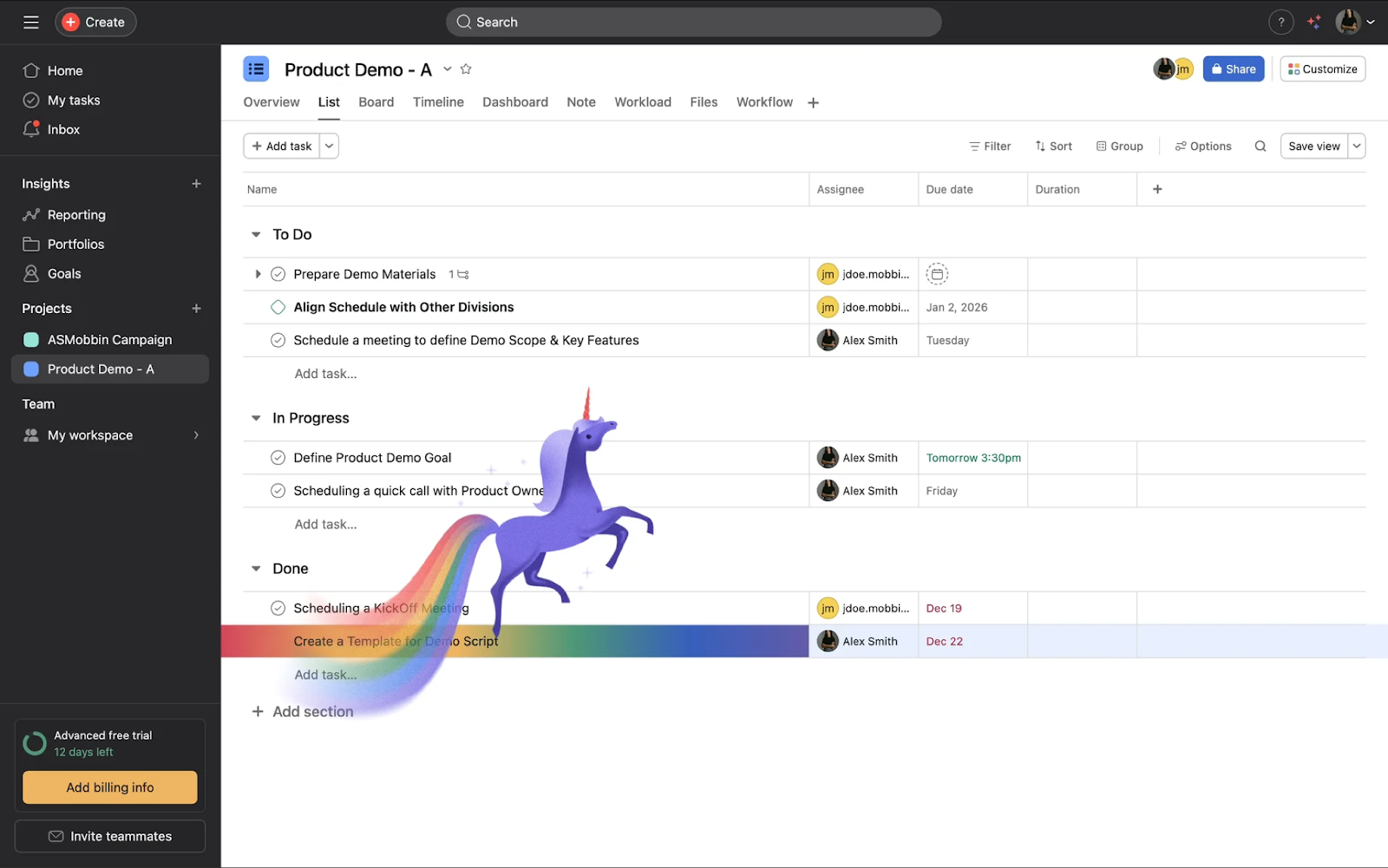This screenshot has height=868, width=1388.
Task: Click the search magnifier in list toolbar
Action: pyautogui.click(x=1260, y=147)
